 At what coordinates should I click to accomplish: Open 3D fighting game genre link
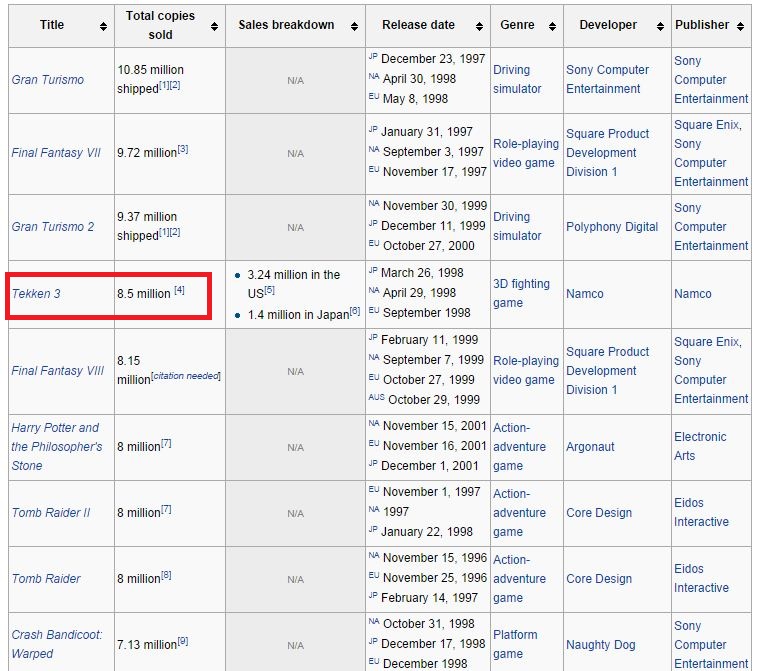tap(521, 293)
